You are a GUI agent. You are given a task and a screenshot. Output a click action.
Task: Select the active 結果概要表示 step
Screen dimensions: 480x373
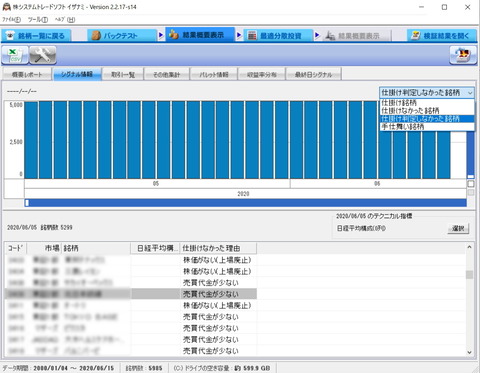[x=200, y=35]
